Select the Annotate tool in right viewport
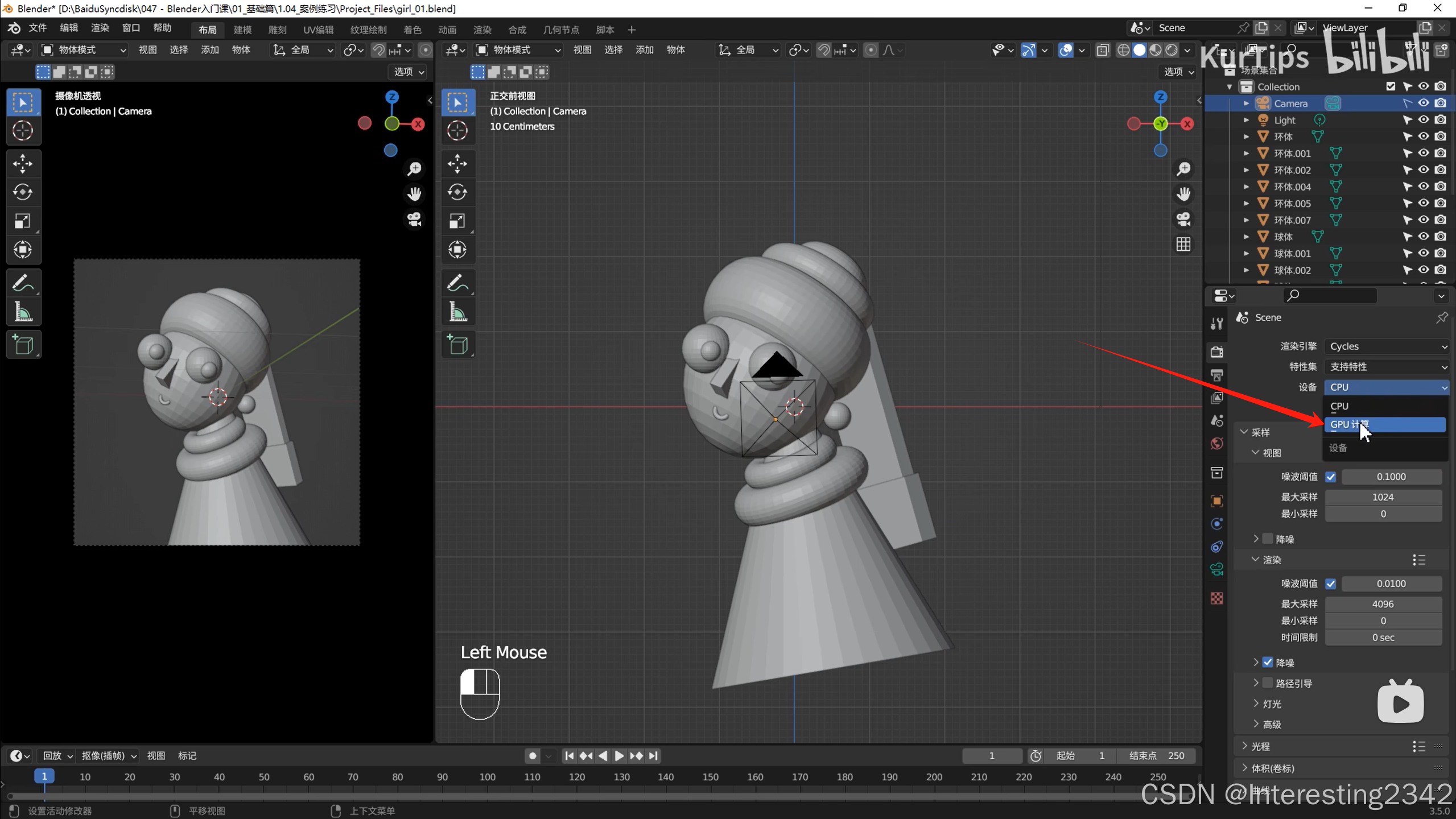 (x=457, y=283)
